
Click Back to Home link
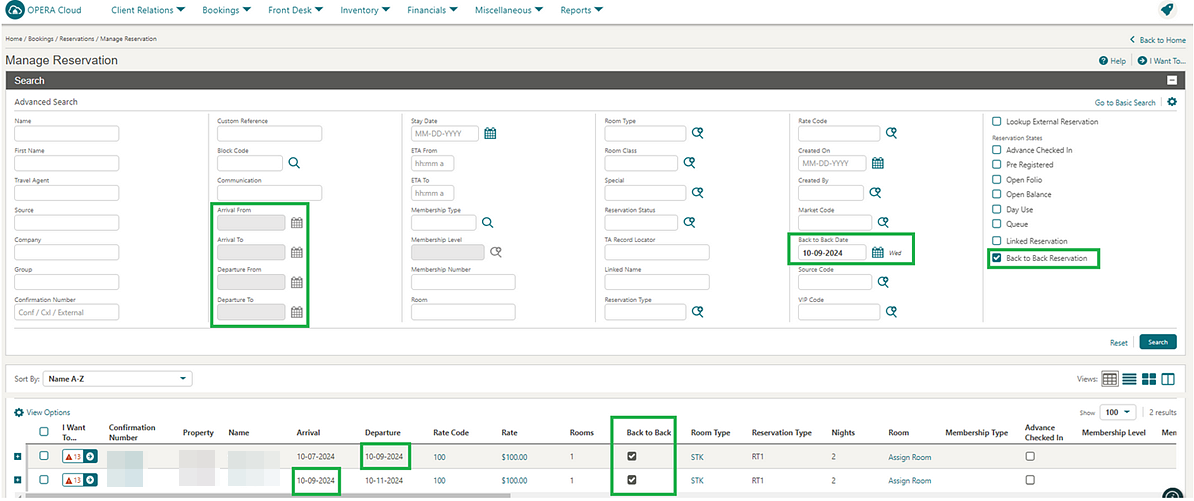tap(1158, 40)
